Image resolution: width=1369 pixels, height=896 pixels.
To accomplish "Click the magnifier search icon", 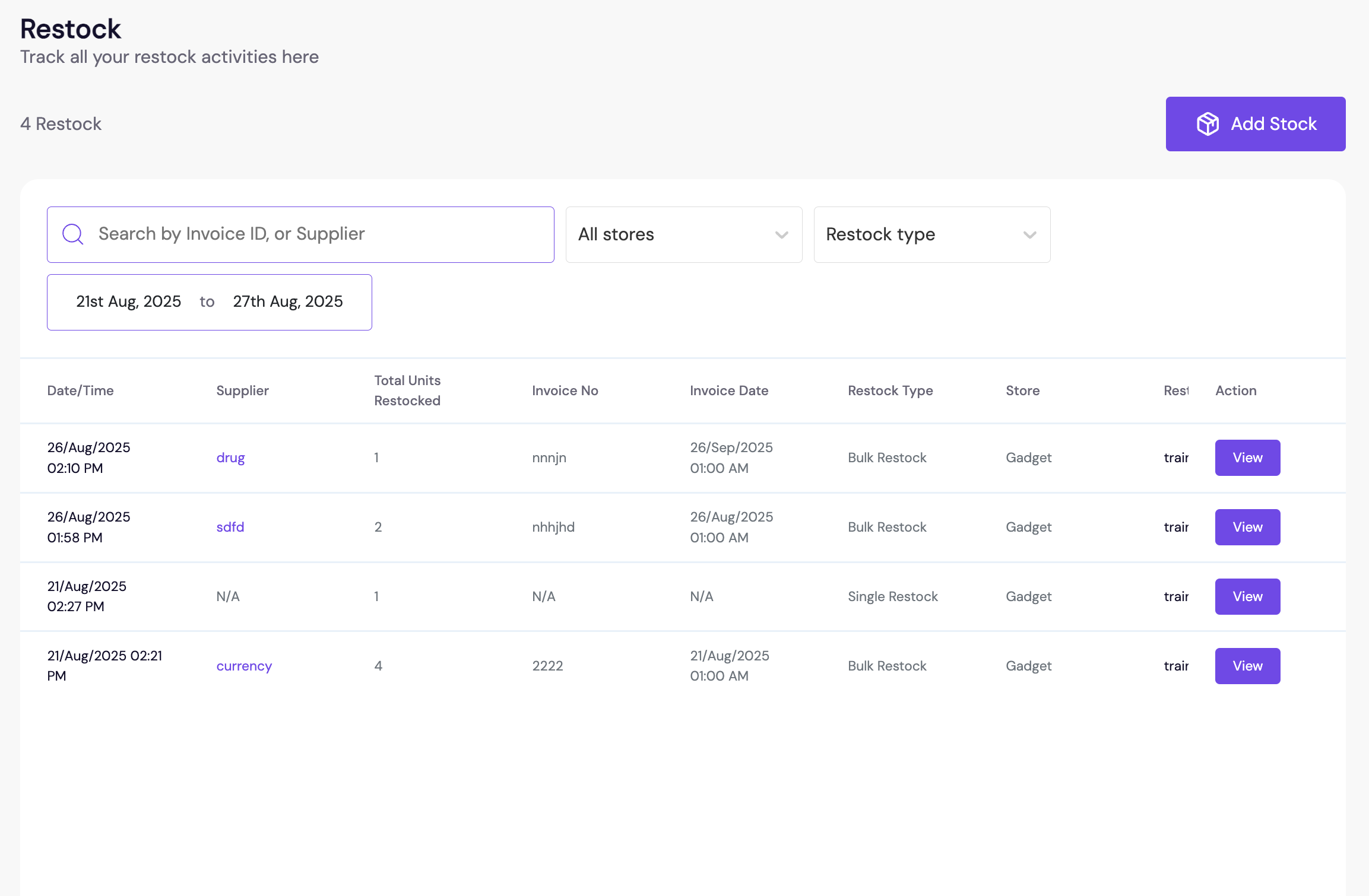I will tap(73, 234).
